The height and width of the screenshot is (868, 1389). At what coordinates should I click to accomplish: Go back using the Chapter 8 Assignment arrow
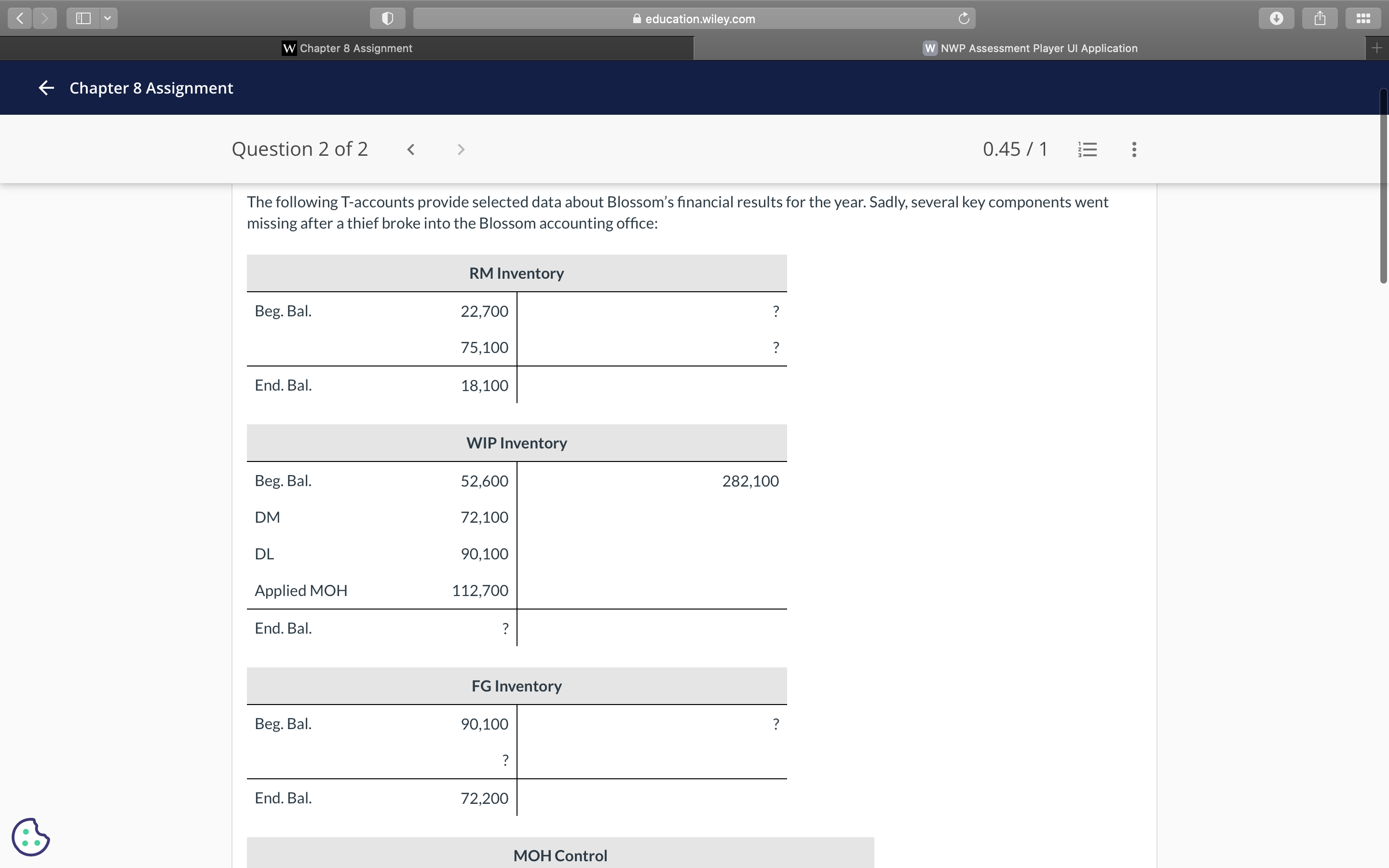pyautogui.click(x=46, y=88)
